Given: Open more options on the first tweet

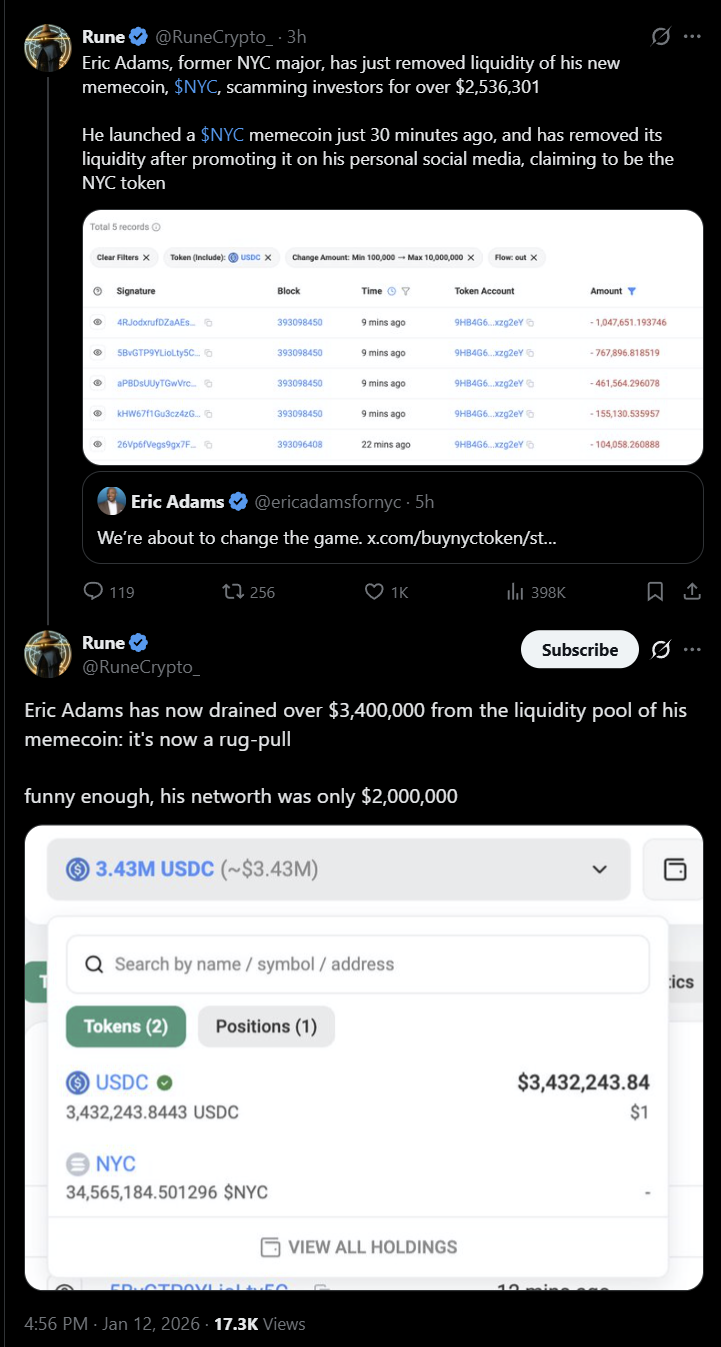Looking at the screenshot, I should click(x=692, y=37).
